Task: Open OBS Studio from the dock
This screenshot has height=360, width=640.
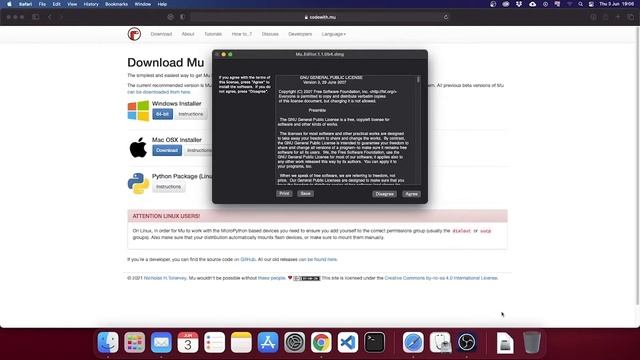Action: (467, 342)
